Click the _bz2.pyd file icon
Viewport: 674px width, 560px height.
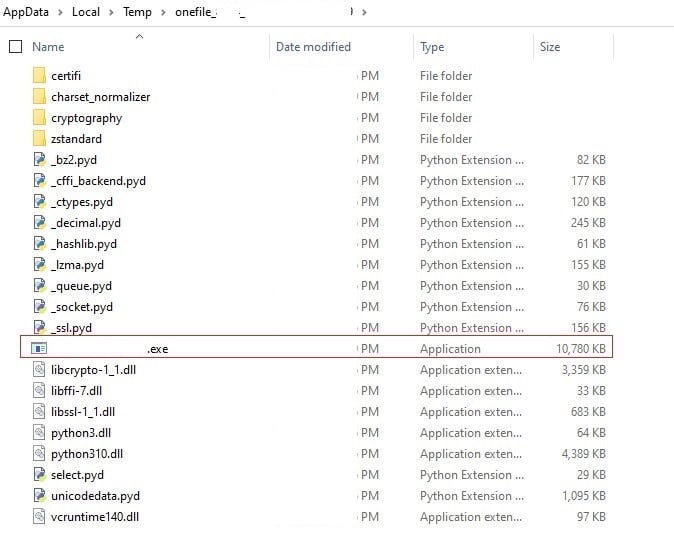[39, 160]
